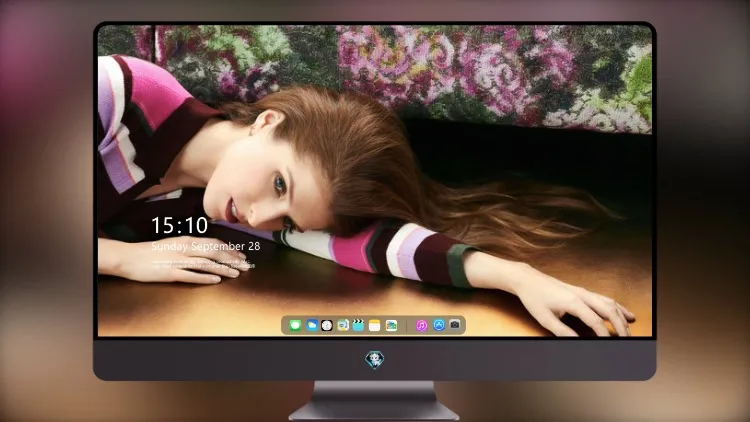Open the pink iTunes Music icon

tap(421, 325)
